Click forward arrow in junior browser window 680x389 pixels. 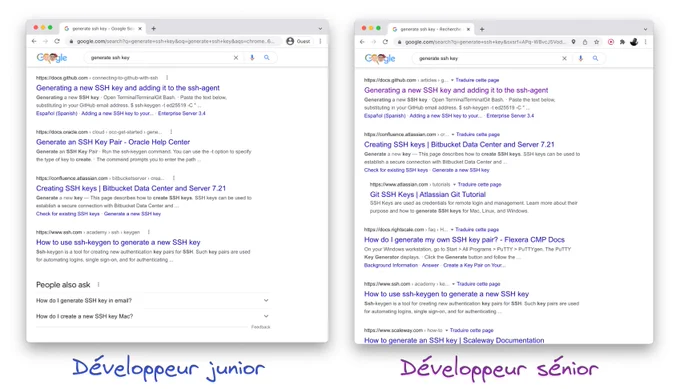pyautogui.click(x=45, y=41)
